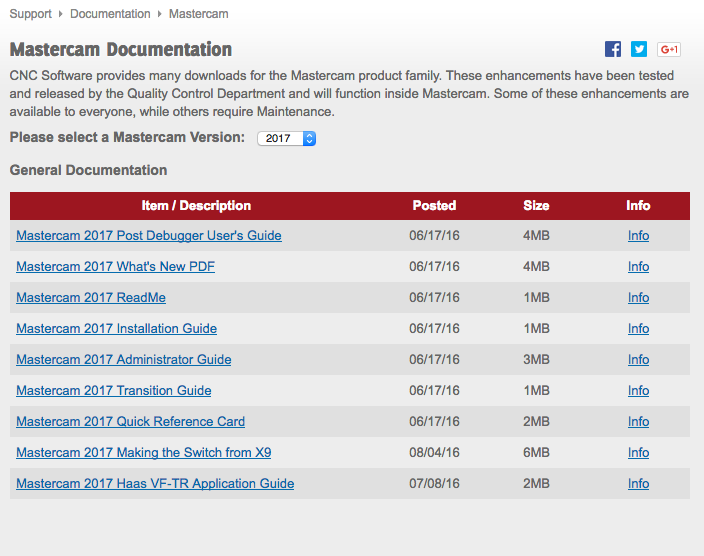Image resolution: width=704 pixels, height=556 pixels.
Task: Download the Mastercam 2017 ReadMe
Action: (91, 298)
